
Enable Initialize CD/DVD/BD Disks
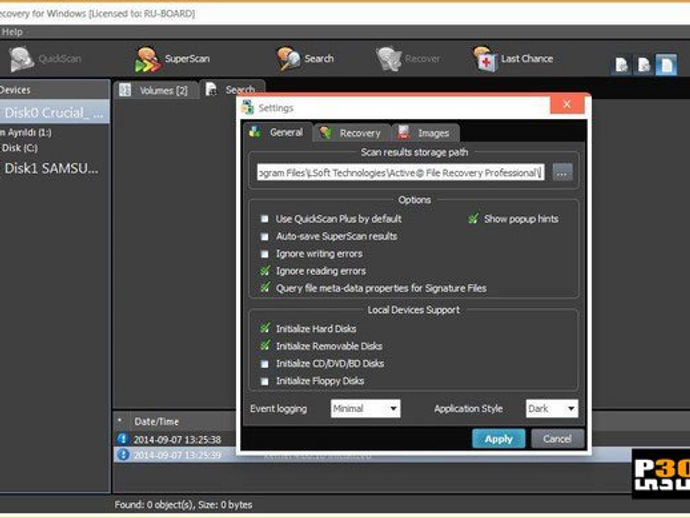coord(264,364)
